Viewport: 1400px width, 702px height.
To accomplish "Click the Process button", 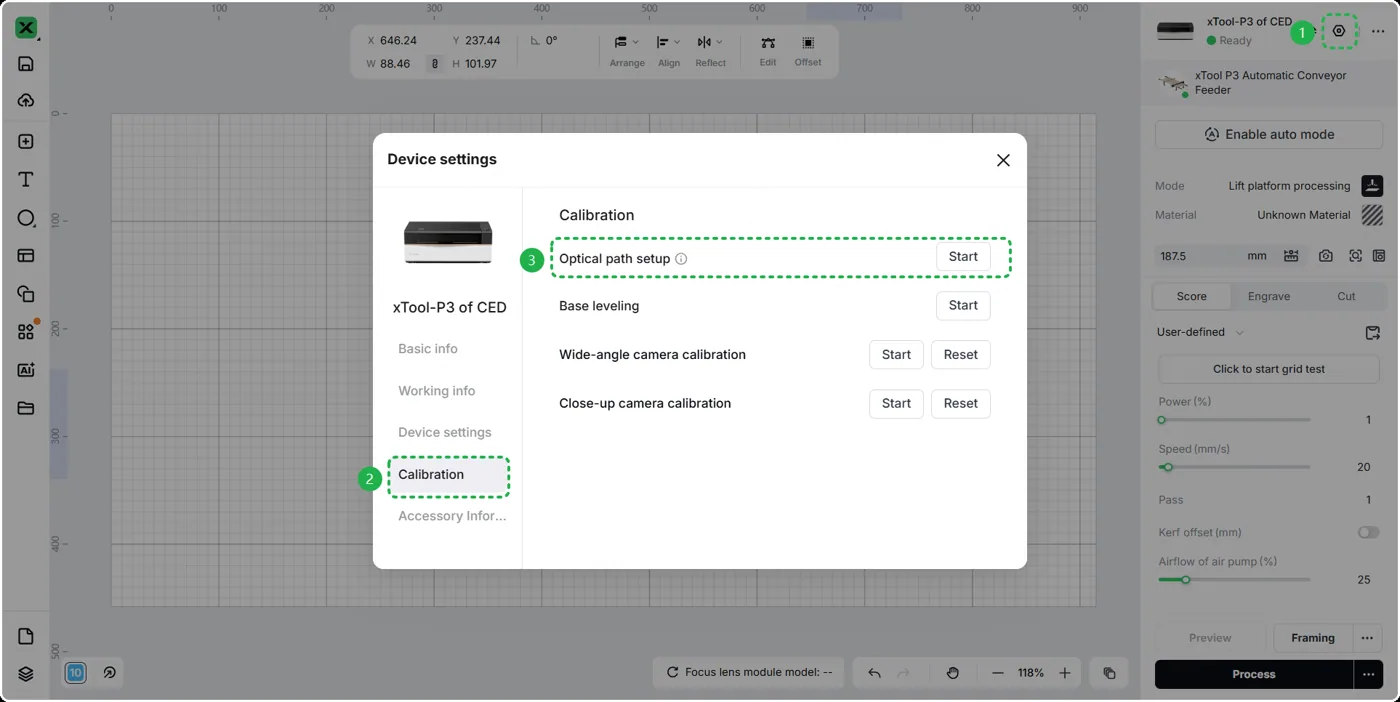I will (x=1254, y=674).
